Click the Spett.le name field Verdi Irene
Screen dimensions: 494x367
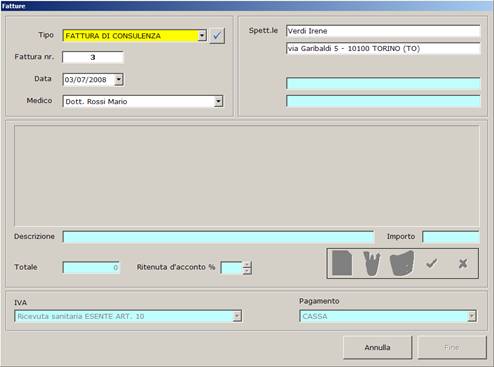(x=383, y=31)
